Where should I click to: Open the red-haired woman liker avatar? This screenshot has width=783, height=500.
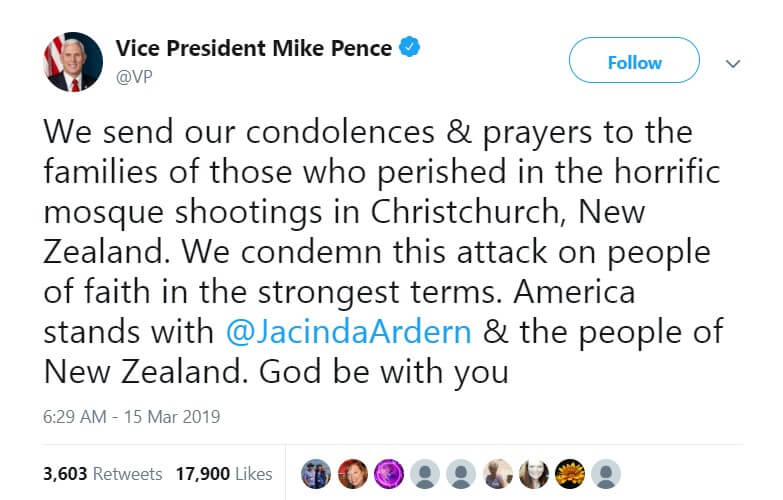(355, 473)
